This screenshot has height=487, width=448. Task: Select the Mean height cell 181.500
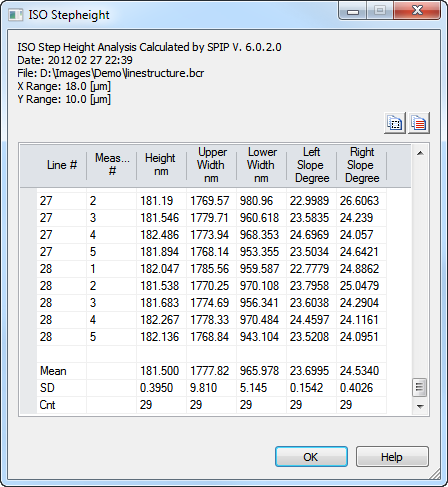point(161,371)
